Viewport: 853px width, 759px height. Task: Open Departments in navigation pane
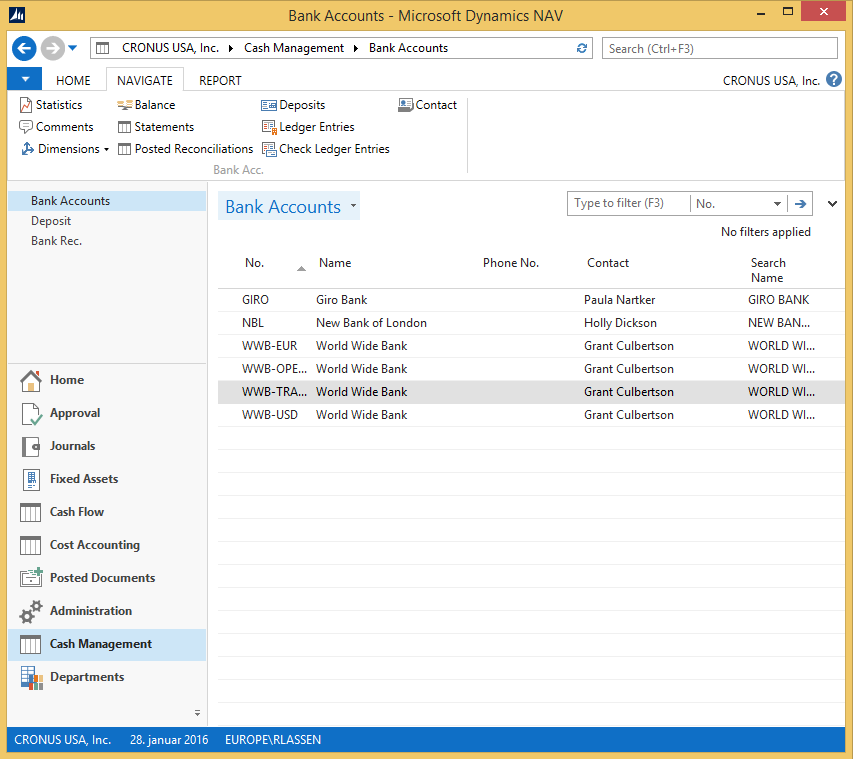pyautogui.click(x=87, y=677)
